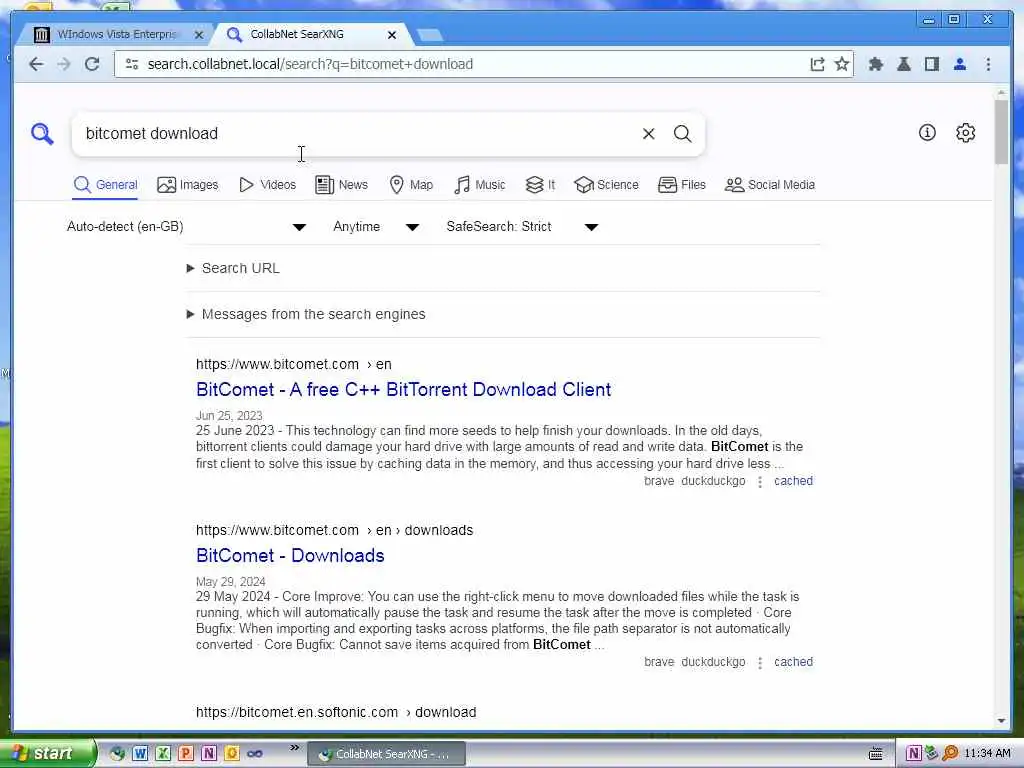
Task: Open the SearXNG about info icon
Action: 927,133
